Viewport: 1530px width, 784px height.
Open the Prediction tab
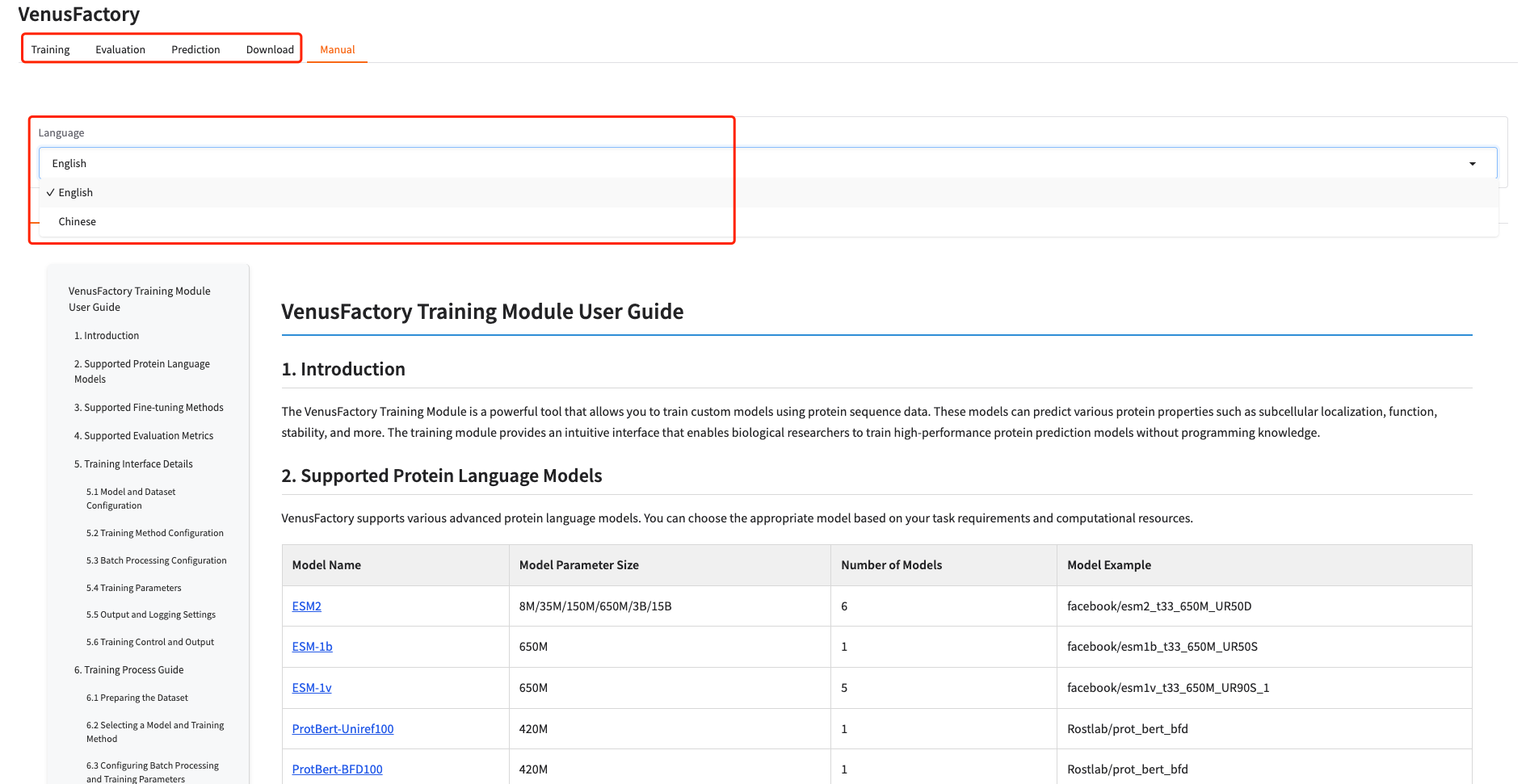(x=195, y=49)
